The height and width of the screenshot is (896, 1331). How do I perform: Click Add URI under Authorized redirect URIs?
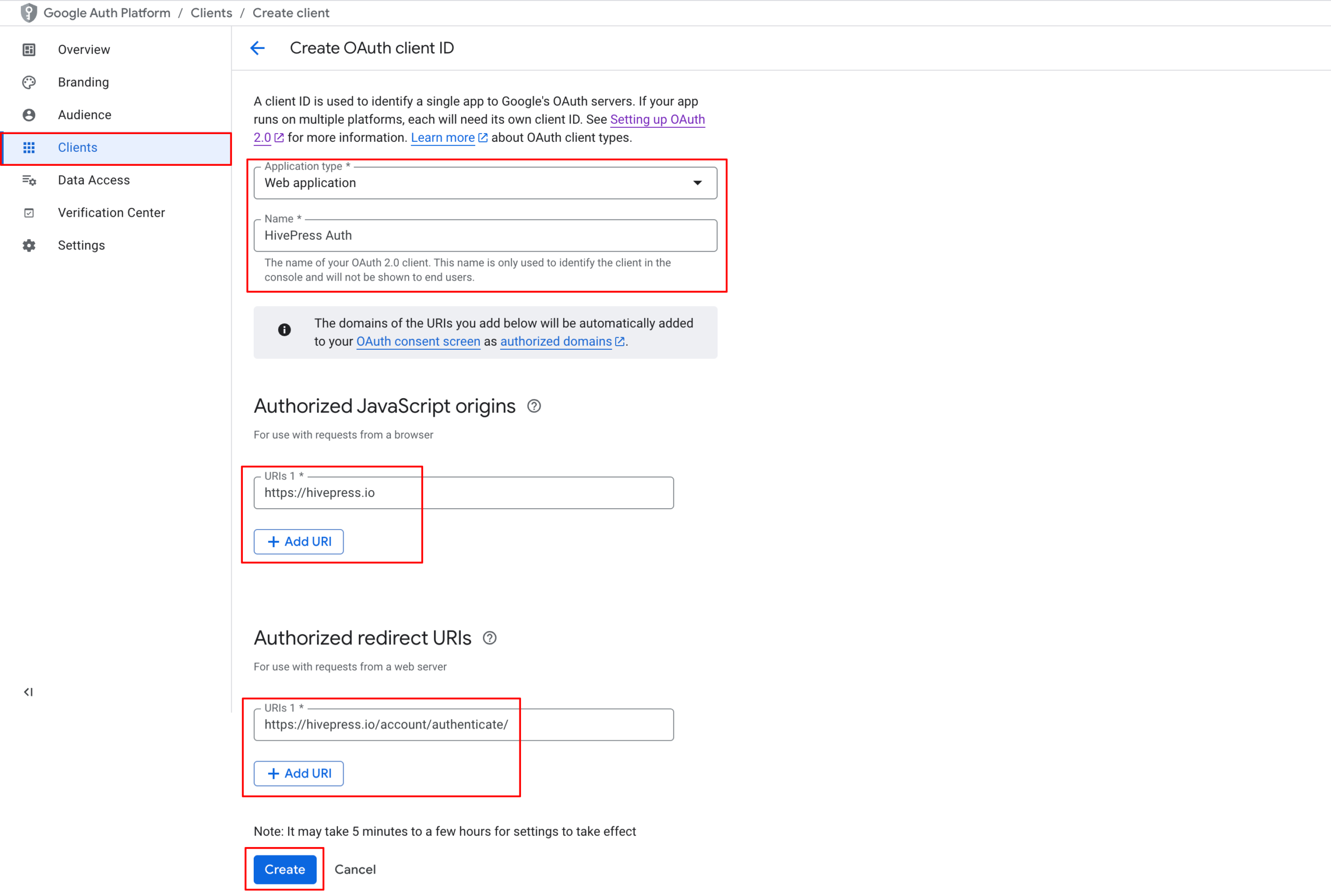(298, 773)
